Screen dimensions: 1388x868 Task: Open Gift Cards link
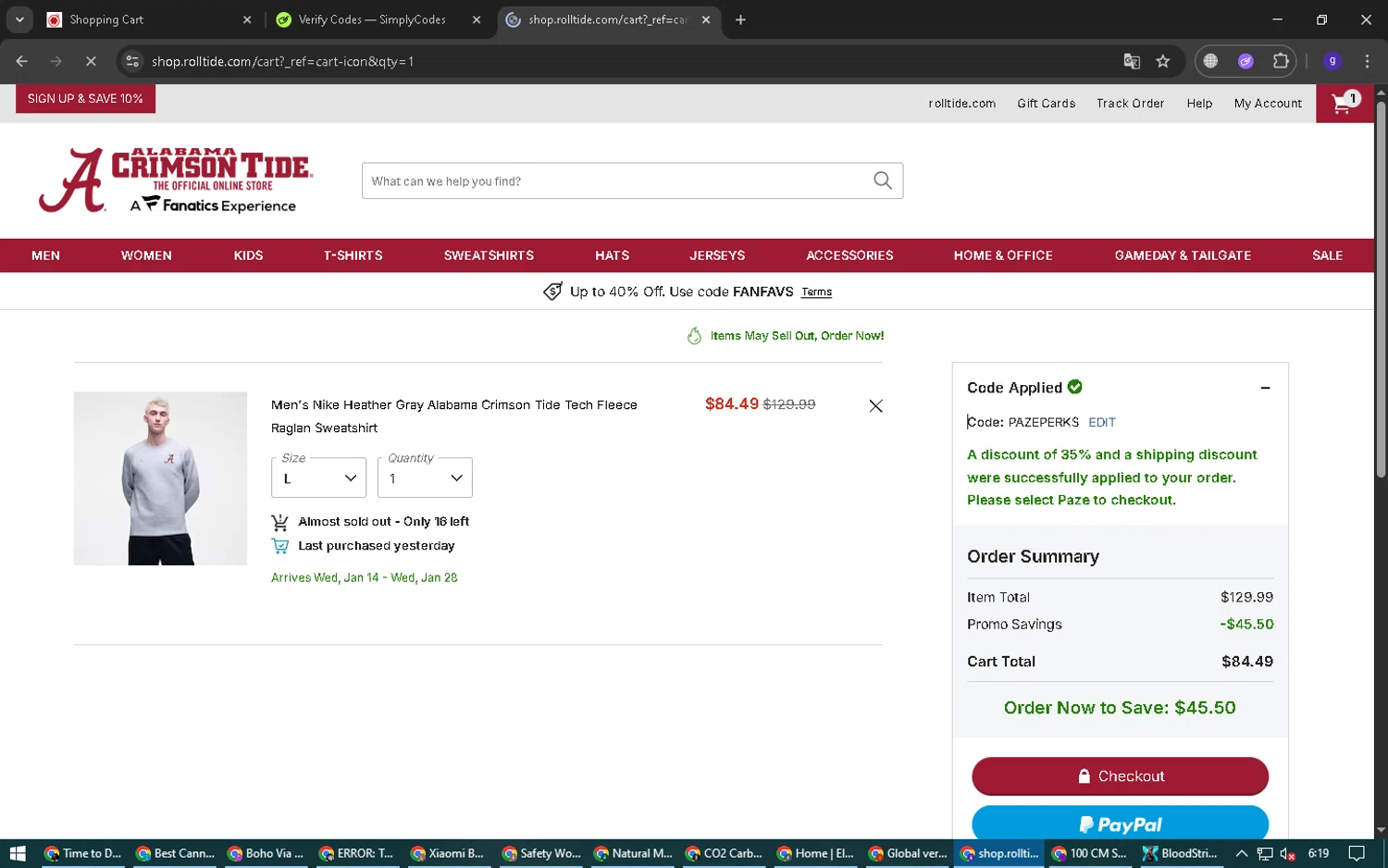point(1046,104)
